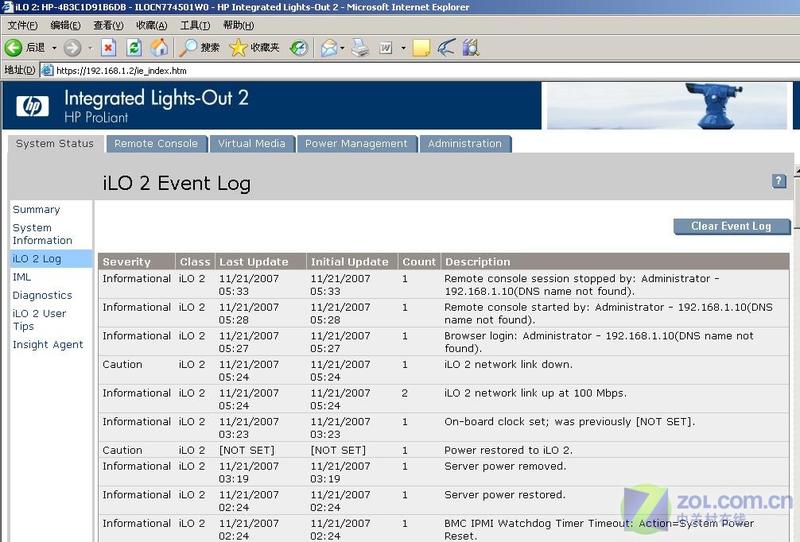Click the Mail envelope icon
Viewport: 800px width, 542px height.
point(329,48)
